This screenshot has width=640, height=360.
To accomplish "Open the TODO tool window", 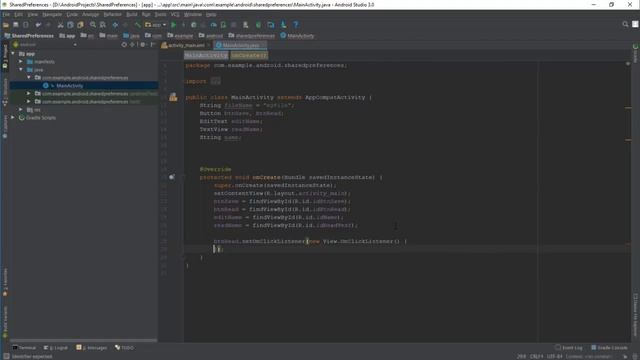I will pyautogui.click(x=124, y=348).
